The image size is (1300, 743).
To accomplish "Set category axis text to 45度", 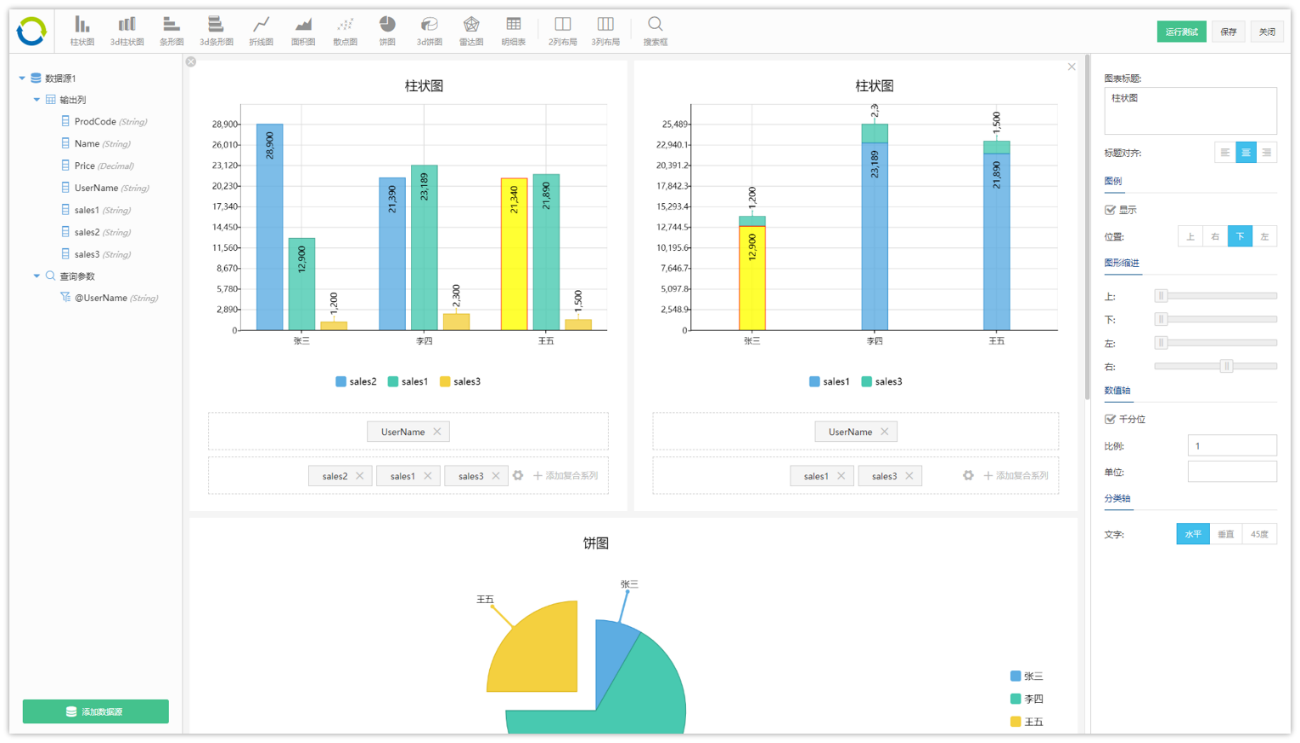I will (x=1259, y=534).
